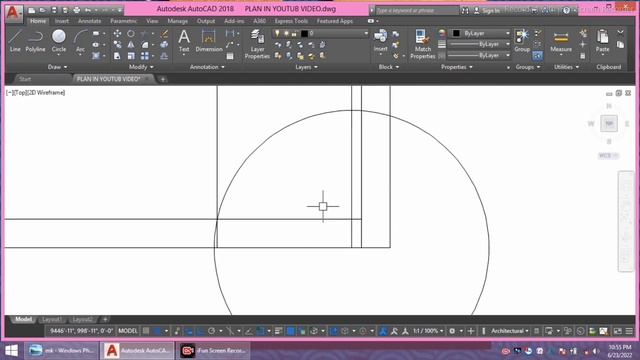The width and height of the screenshot is (640, 360).
Task: Toggle layer freeze sun icon in layer dropdown
Action: (x=286, y=33)
